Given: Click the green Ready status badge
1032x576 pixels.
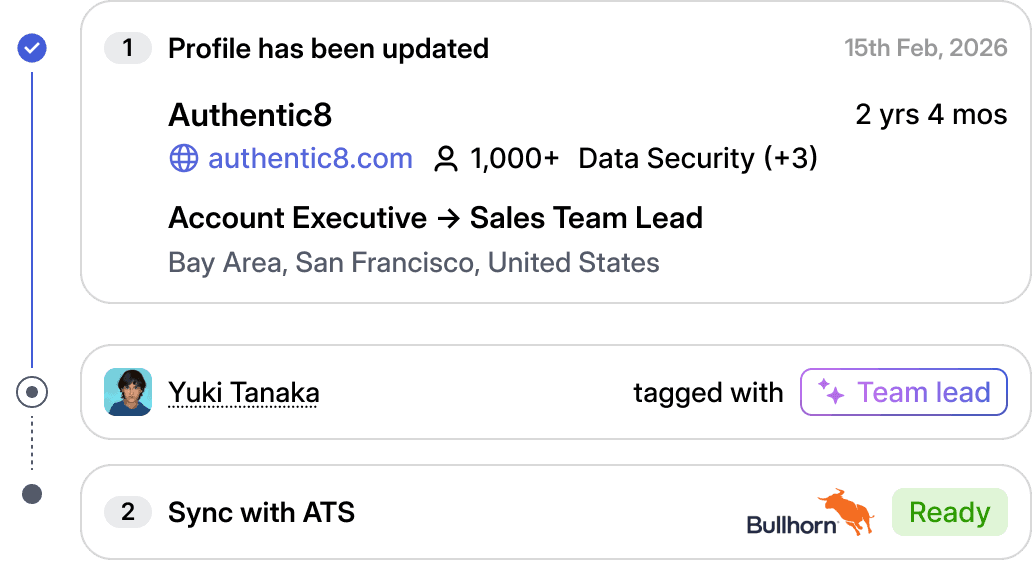Looking at the screenshot, I should 949,512.
